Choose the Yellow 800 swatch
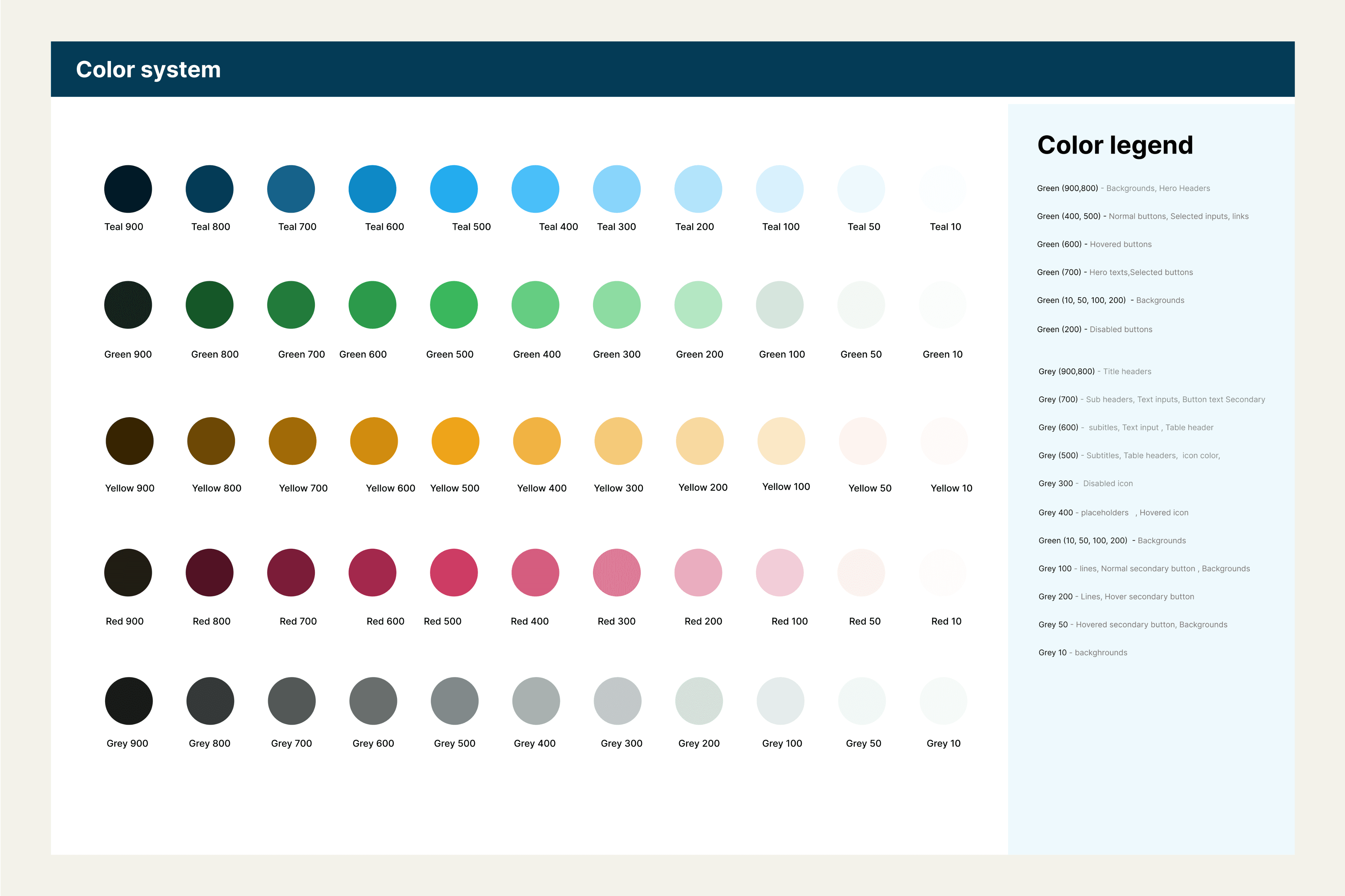The height and width of the screenshot is (896, 1345). click(211, 441)
